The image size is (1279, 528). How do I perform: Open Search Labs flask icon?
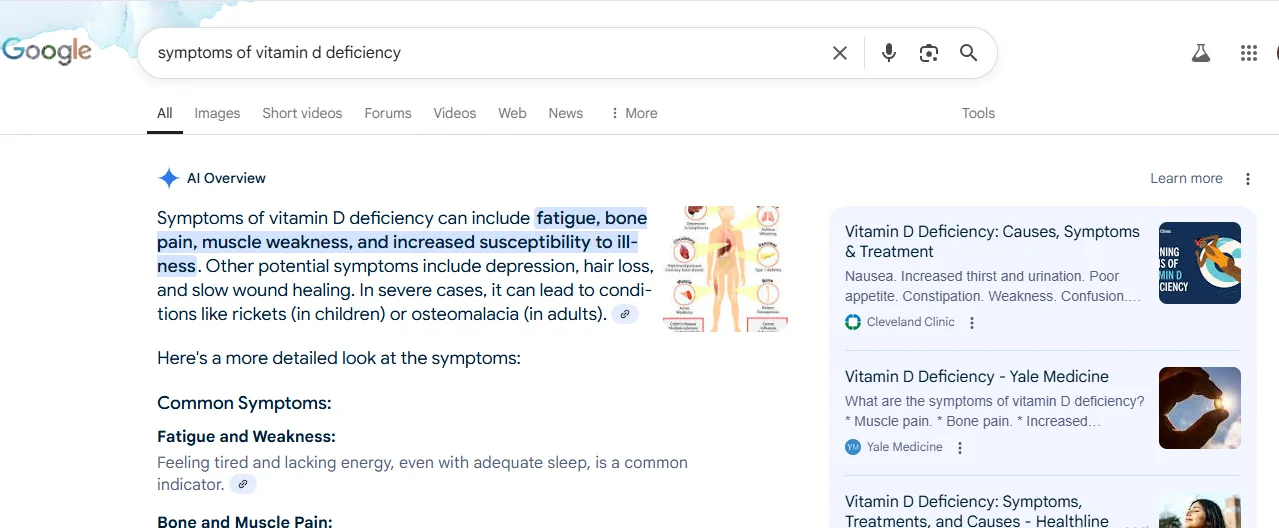click(1201, 53)
